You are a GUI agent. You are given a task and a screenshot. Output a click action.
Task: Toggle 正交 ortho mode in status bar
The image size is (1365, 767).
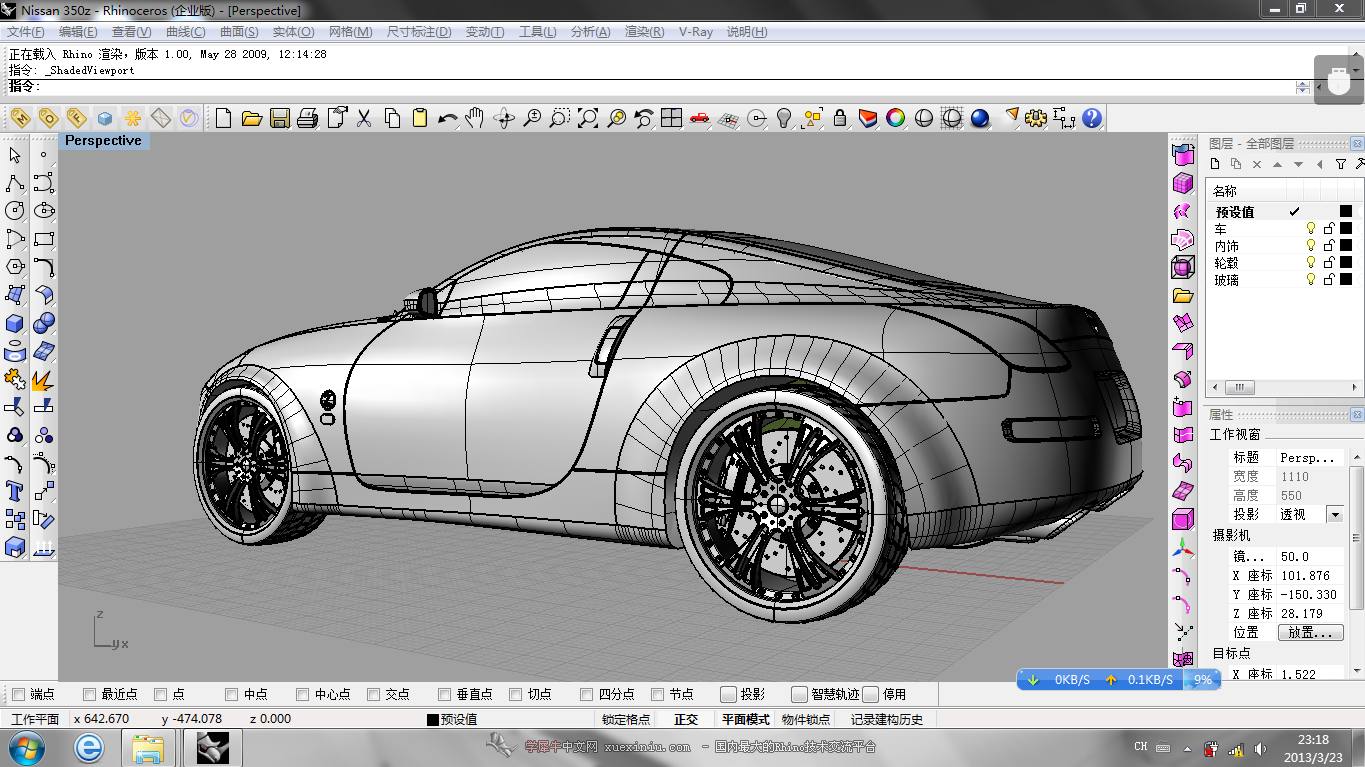[x=686, y=719]
